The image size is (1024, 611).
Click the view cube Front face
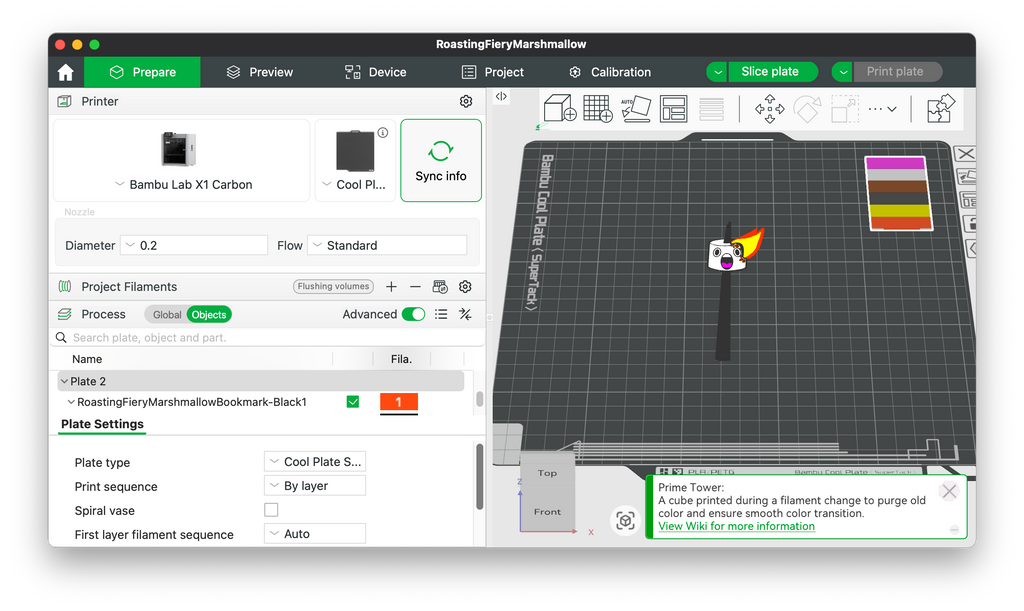click(547, 512)
